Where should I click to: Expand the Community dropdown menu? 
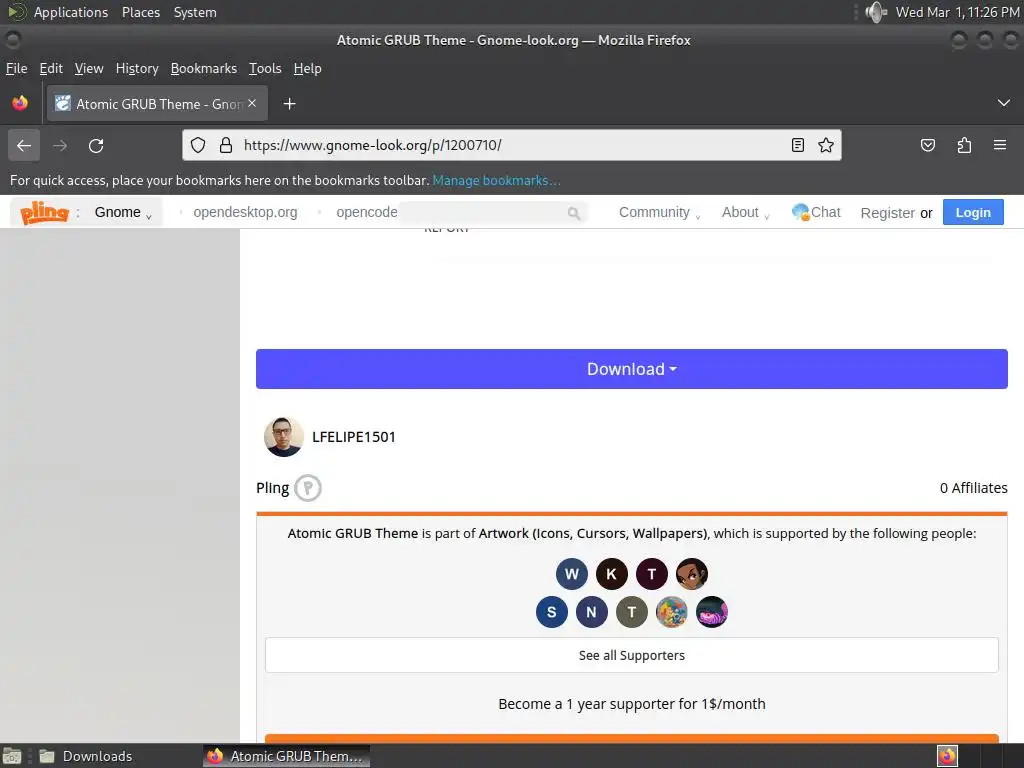(x=659, y=212)
